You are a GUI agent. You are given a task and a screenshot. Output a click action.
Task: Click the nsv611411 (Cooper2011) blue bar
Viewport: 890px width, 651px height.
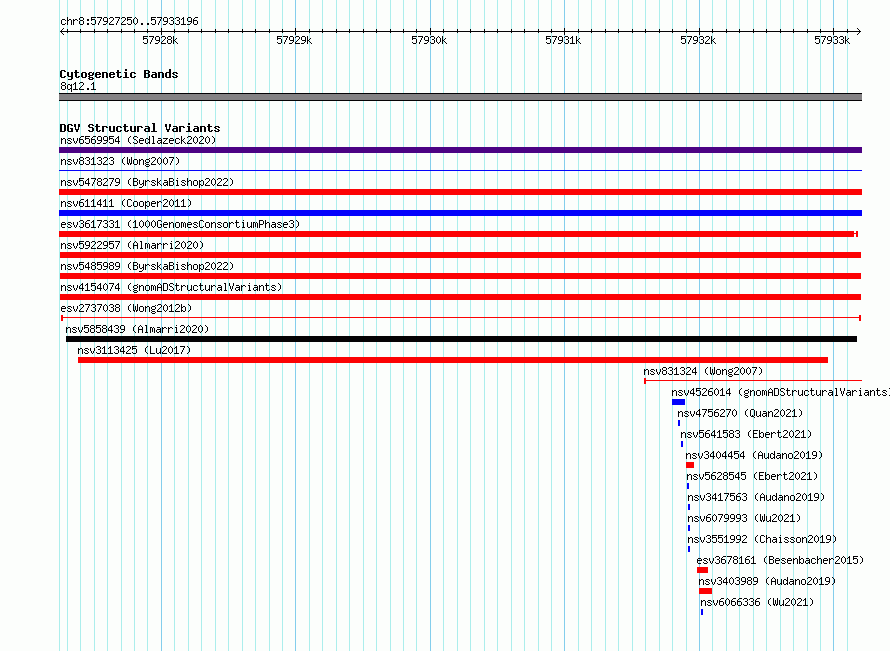point(460,213)
